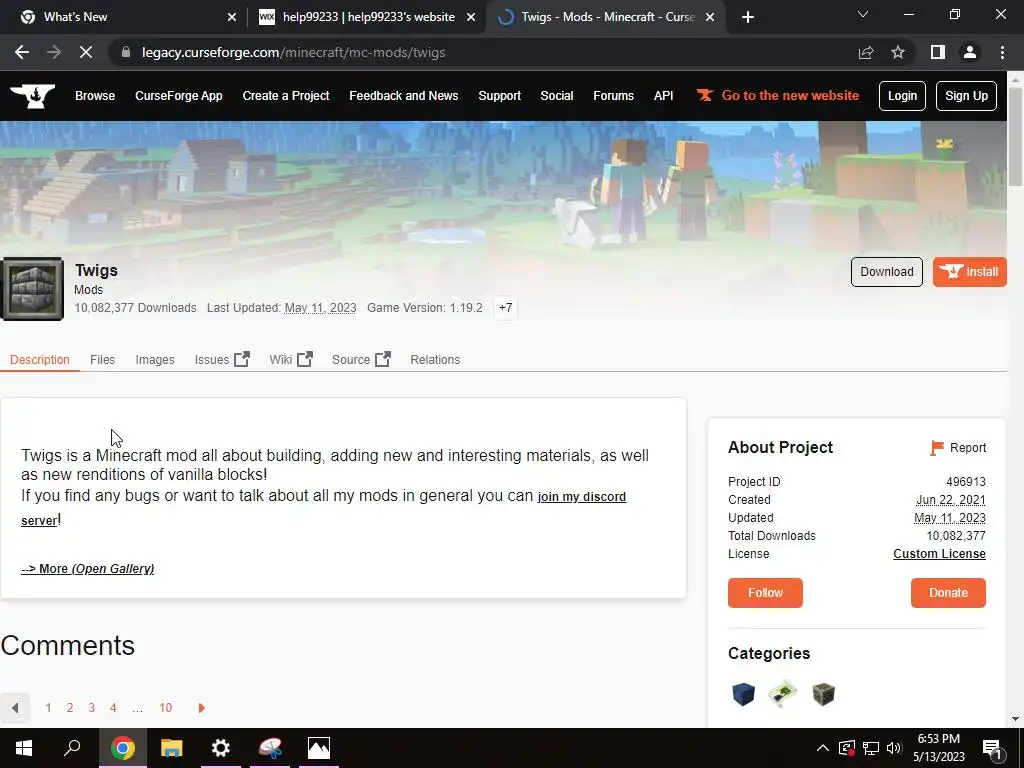The width and height of the screenshot is (1024, 768).
Task: Open Feedback and News
Action: coord(404,96)
